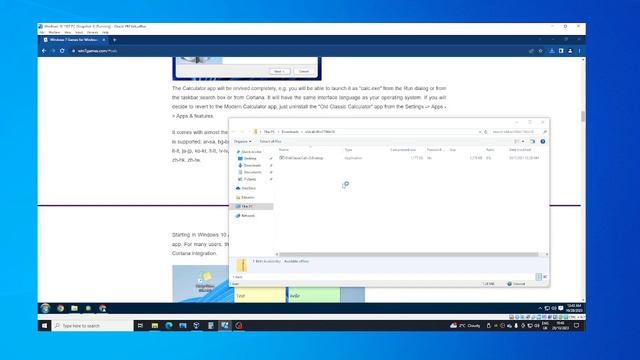The height and width of the screenshot is (360, 640).
Task: Click the guest Windows 7 style Start orb
Action: point(45,308)
